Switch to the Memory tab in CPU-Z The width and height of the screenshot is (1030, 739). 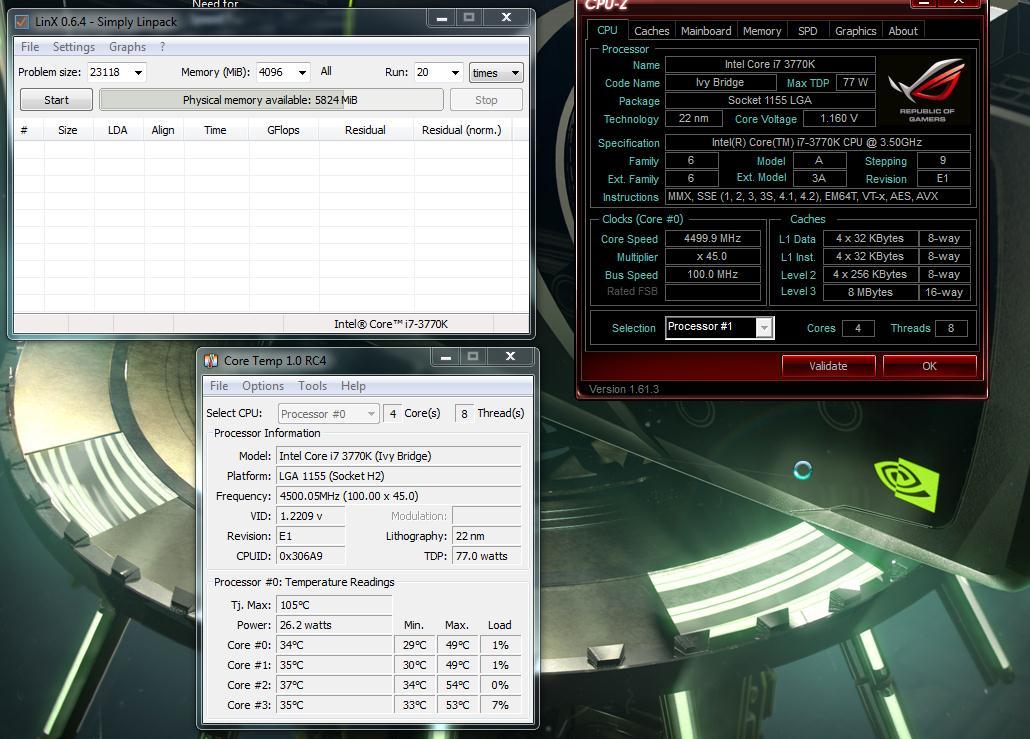pos(762,31)
